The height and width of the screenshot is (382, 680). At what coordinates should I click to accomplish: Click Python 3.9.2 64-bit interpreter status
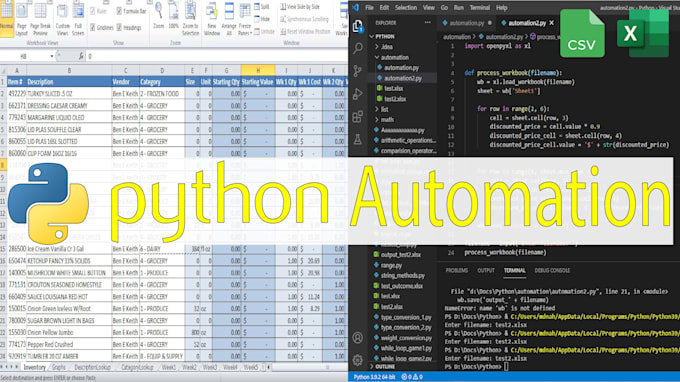[374, 377]
